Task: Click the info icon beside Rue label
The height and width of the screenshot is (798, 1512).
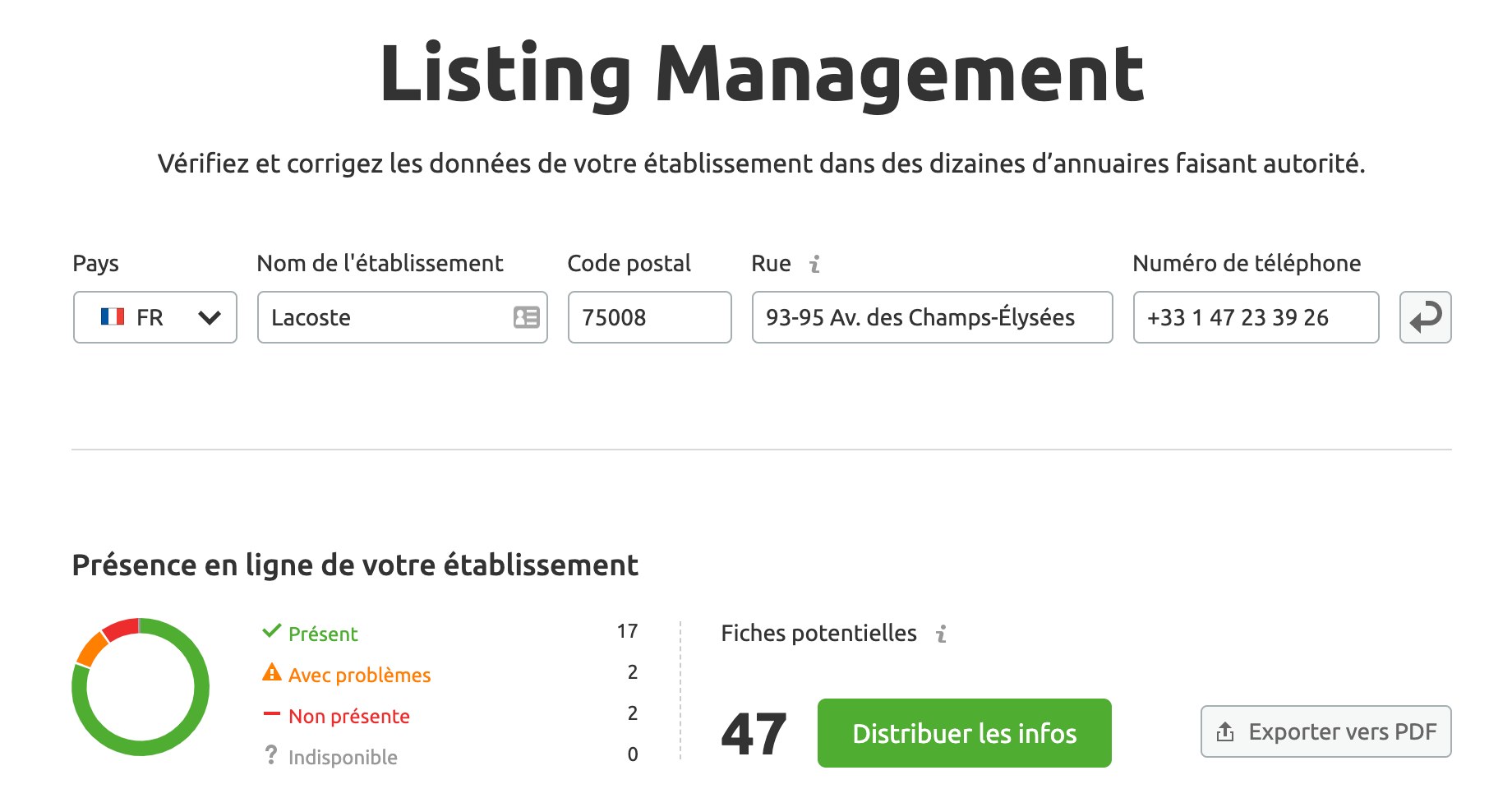Action: (814, 264)
